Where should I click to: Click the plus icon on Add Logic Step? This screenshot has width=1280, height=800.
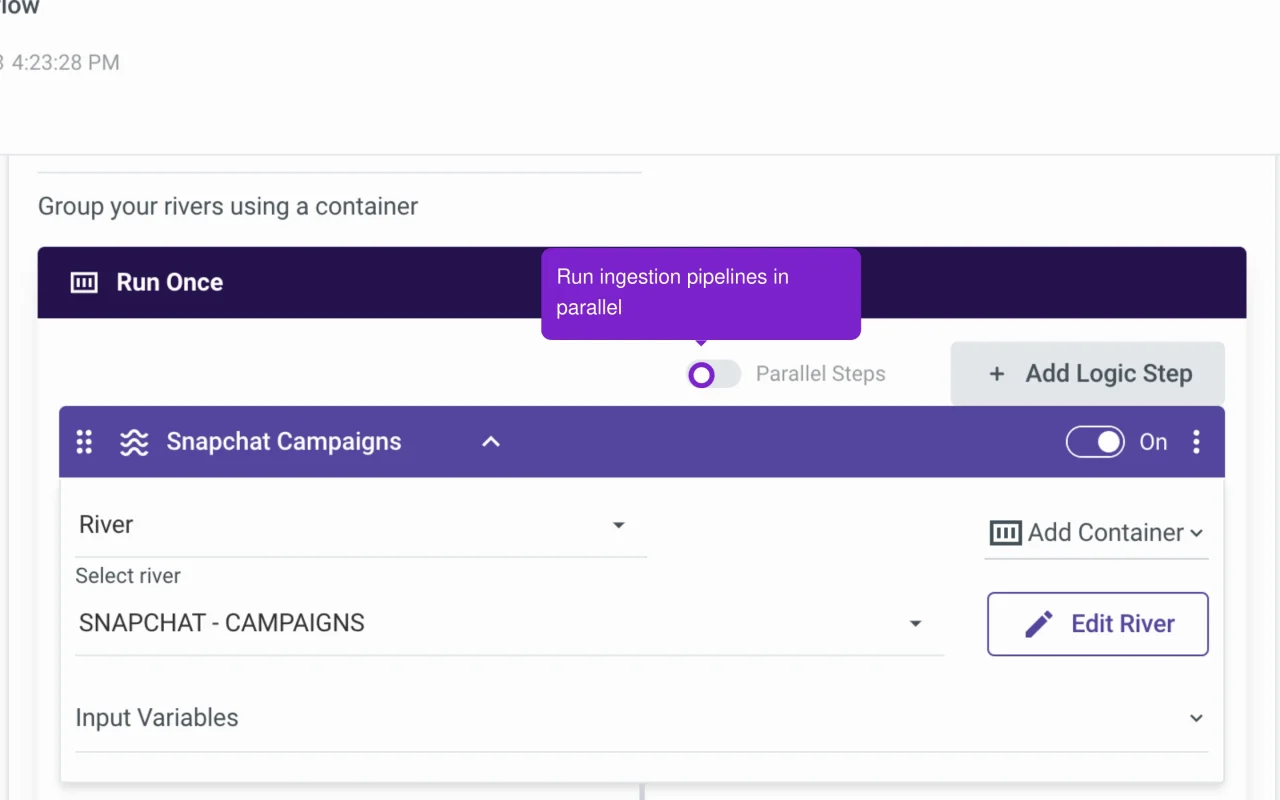click(996, 374)
